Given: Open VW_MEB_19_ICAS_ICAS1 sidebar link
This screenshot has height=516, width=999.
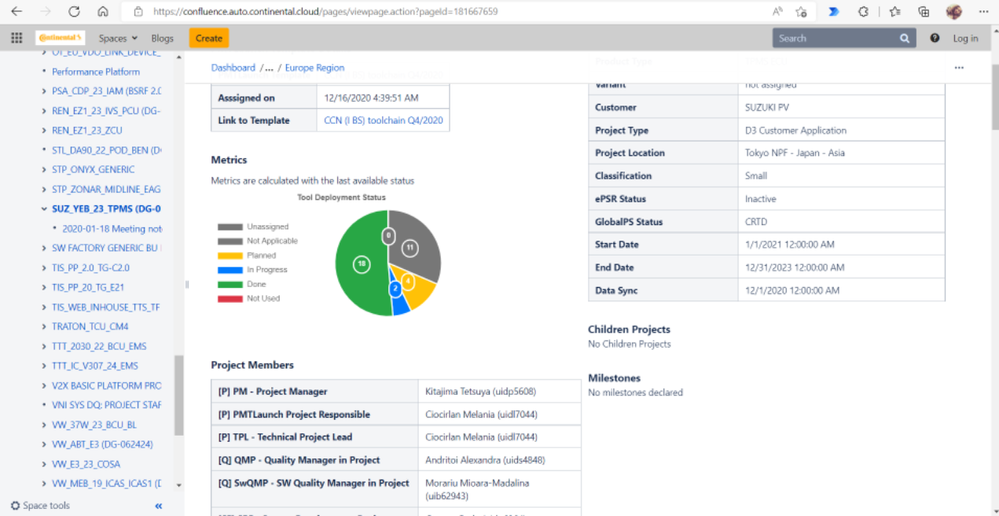Looking at the screenshot, I should (x=106, y=484).
